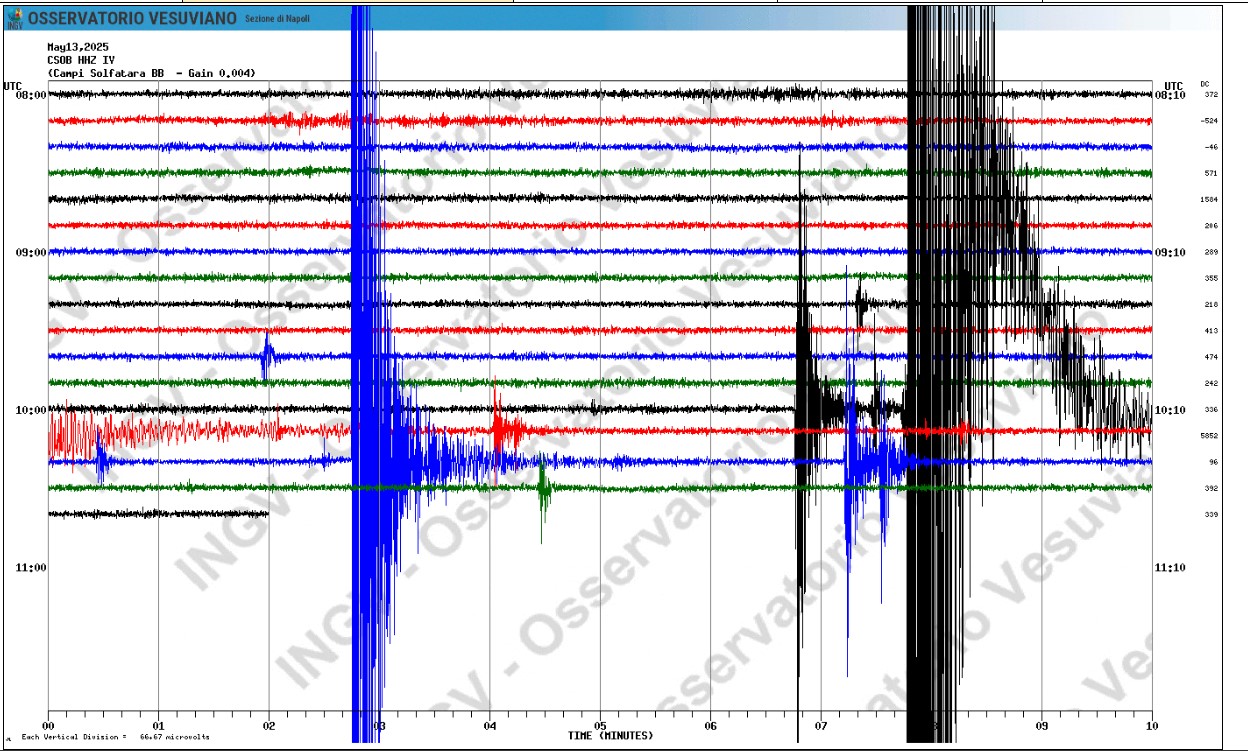Image resolution: width=1248 pixels, height=751 pixels.
Task: Select DC value '336'
Action: pos(1211,409)
